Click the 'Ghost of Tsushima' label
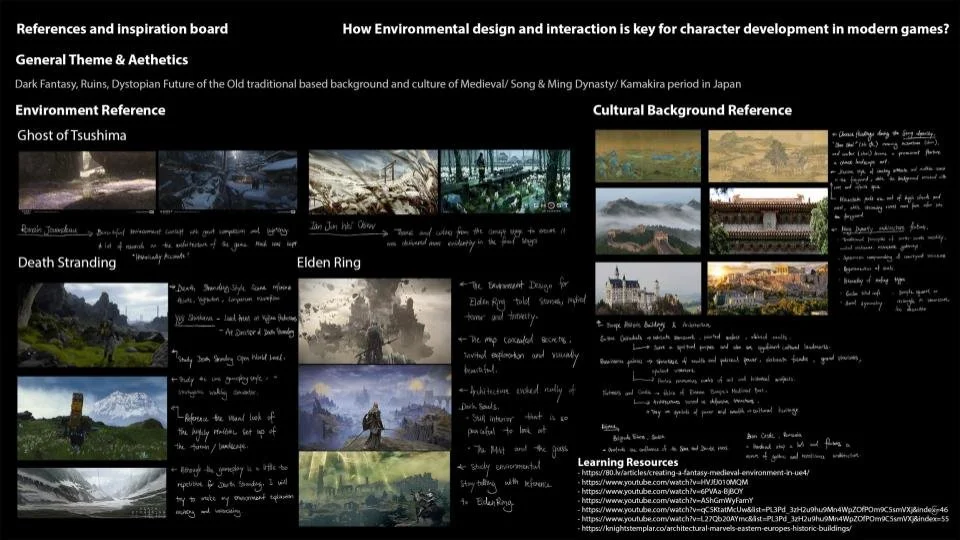Image resolution: width=960 pixels, height=540 pixels. pyautogui.click(x=72, y=135)
